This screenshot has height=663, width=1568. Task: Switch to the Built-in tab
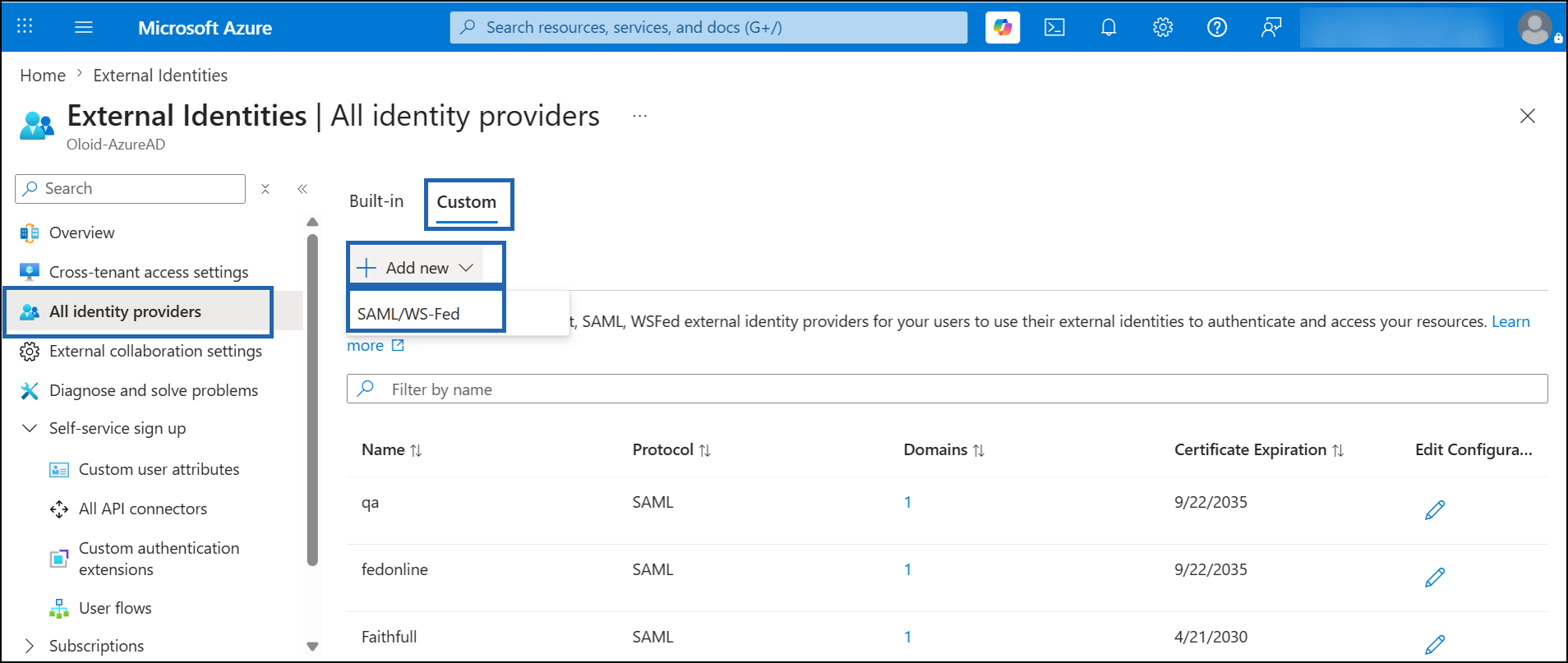coord(376,201)
